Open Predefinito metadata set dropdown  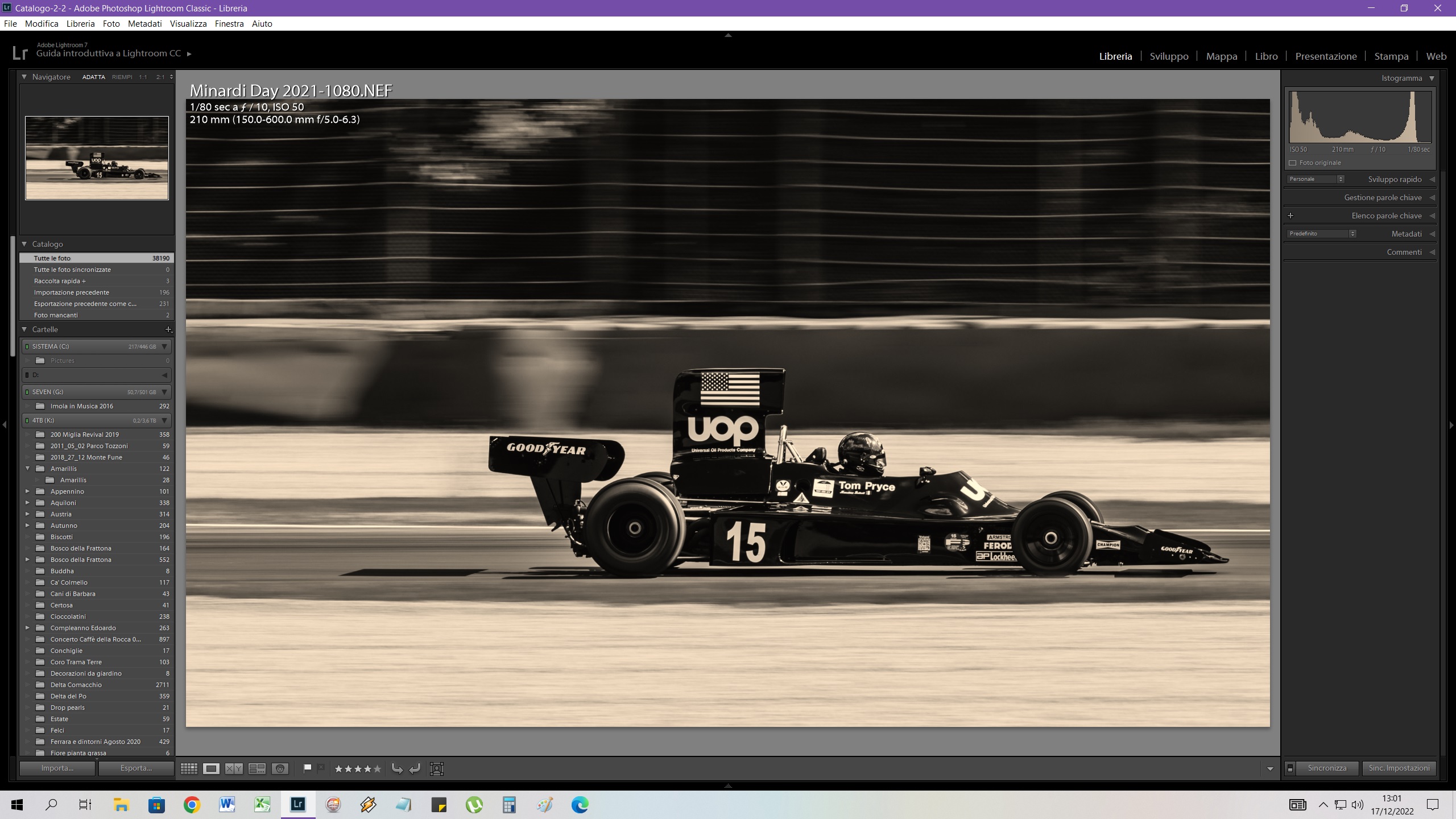point(1322,234)
